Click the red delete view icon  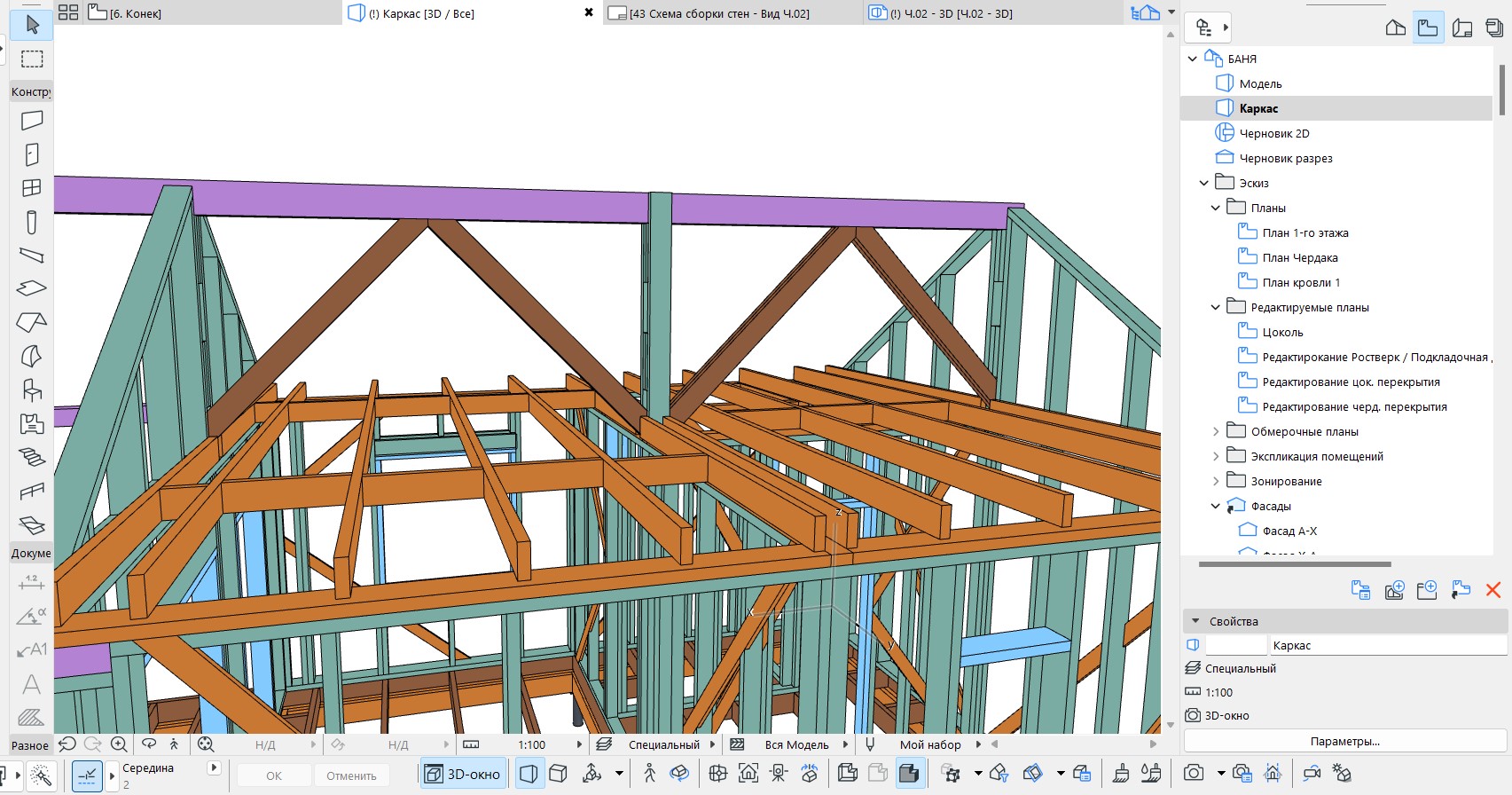coord(1493,590)
